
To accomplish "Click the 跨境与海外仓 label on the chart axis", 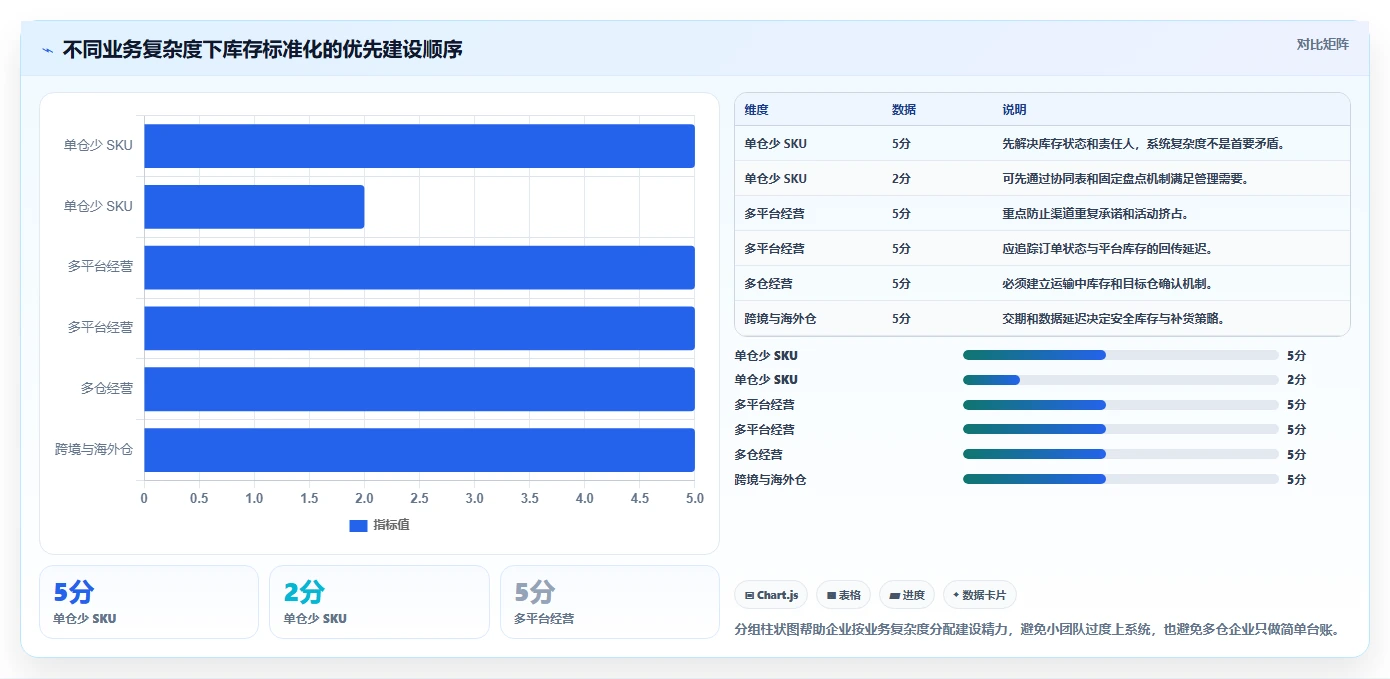I will pyautogui.click(x=94, y=450).
